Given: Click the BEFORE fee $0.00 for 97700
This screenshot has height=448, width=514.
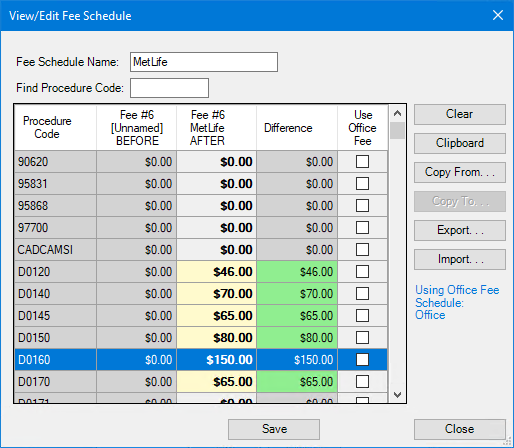Looking at the screenshot, I should (137, 228).
